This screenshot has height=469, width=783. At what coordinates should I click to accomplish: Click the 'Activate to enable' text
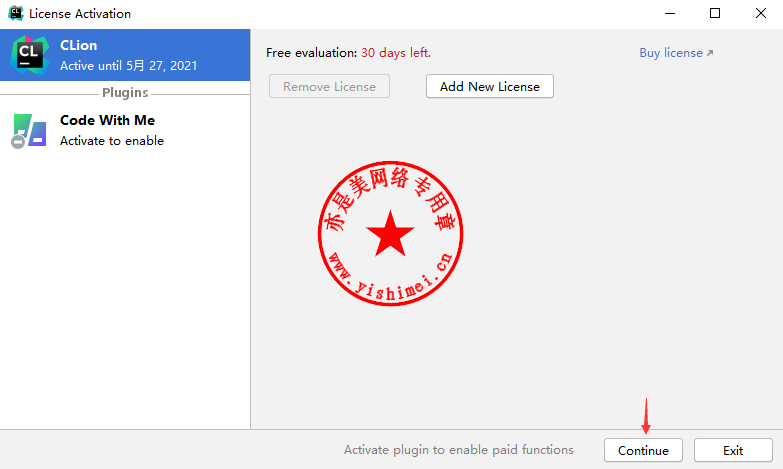pyautogui.click(x=112, y=141)
